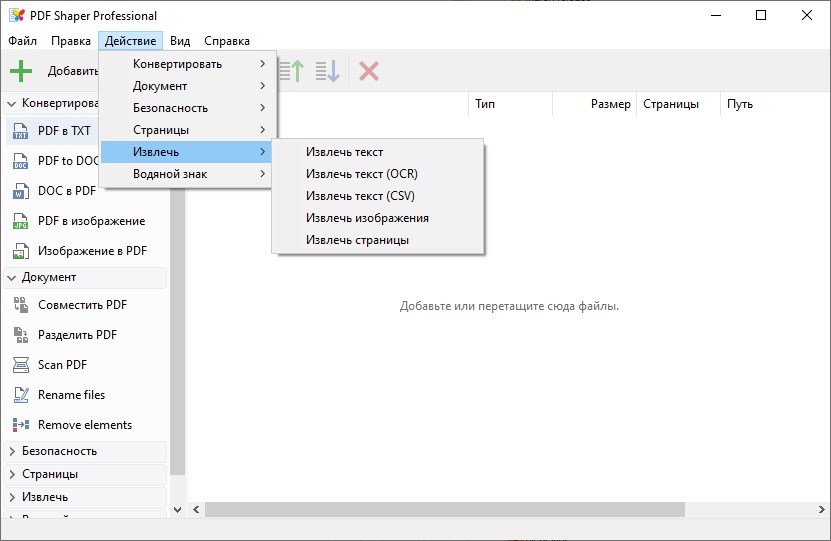Collapse the Документ sidebar section
Screen dimensions: 831x541
click(12, 278)
